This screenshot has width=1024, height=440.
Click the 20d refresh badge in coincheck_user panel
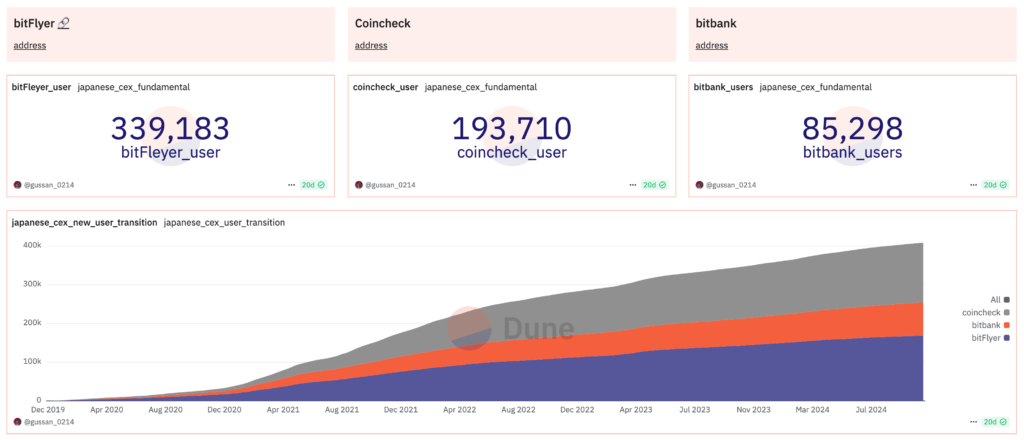coord(656,185)
